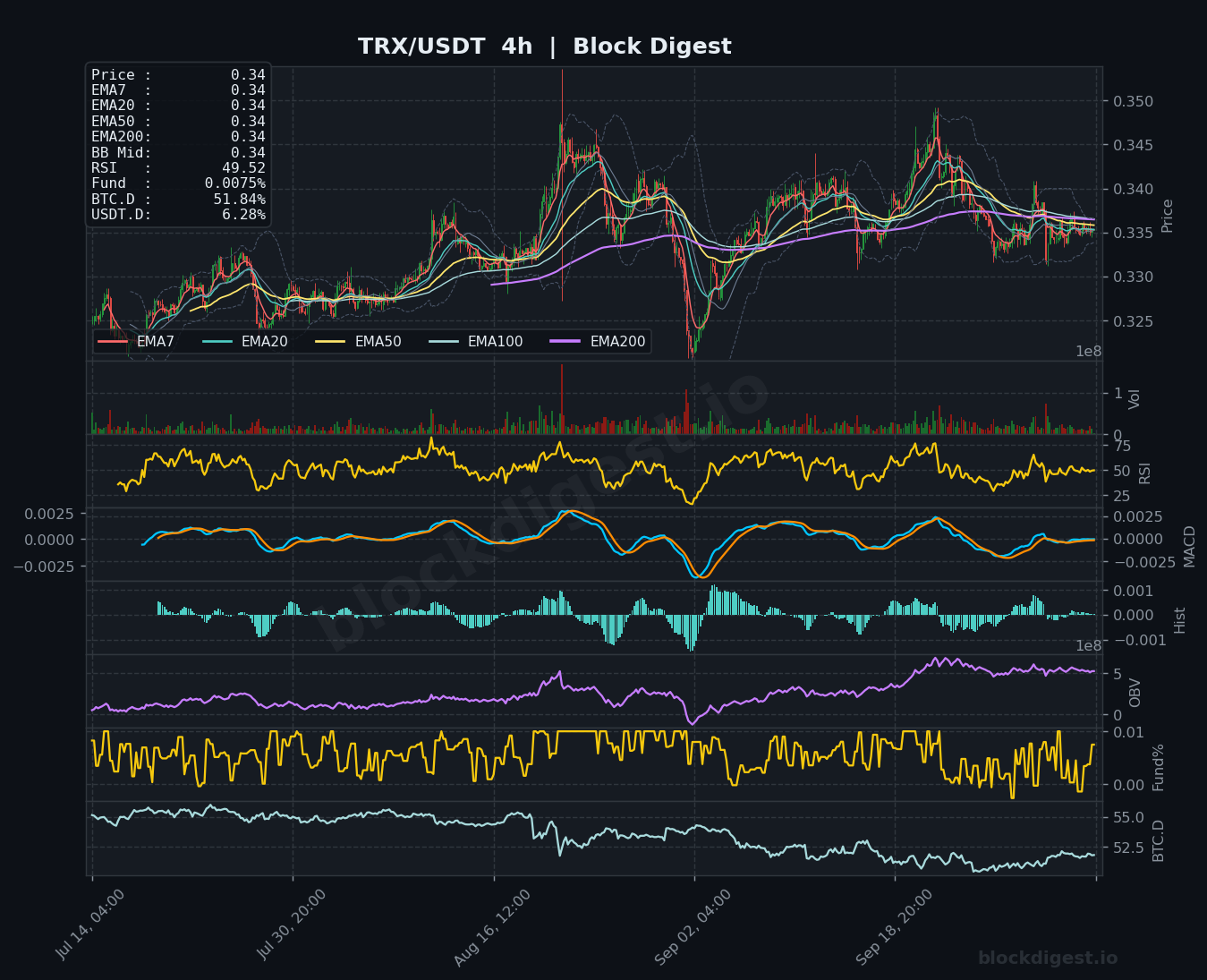Click the Fund% axis label
1207x980 pixels.
pos(1158,767)
